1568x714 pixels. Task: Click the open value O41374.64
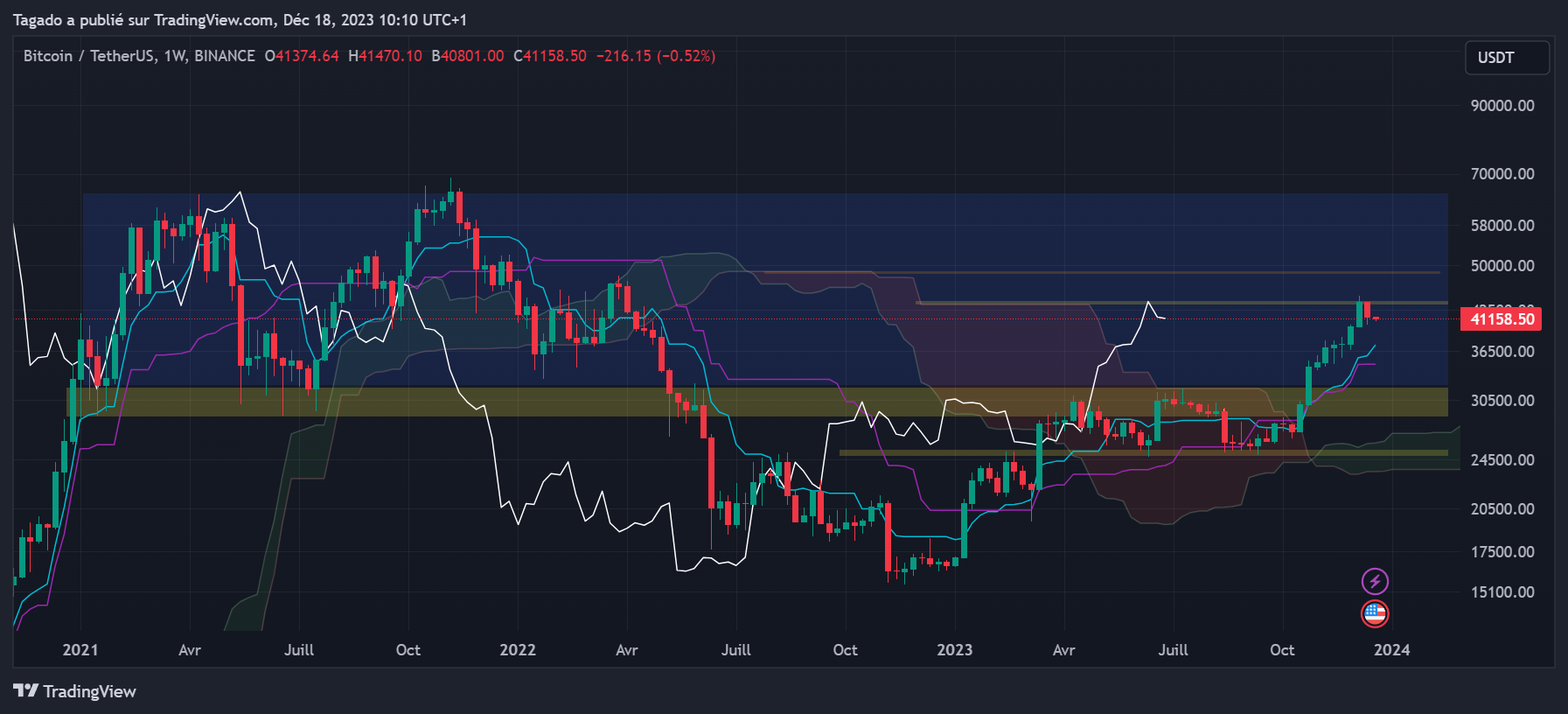(x=302, y=56)
